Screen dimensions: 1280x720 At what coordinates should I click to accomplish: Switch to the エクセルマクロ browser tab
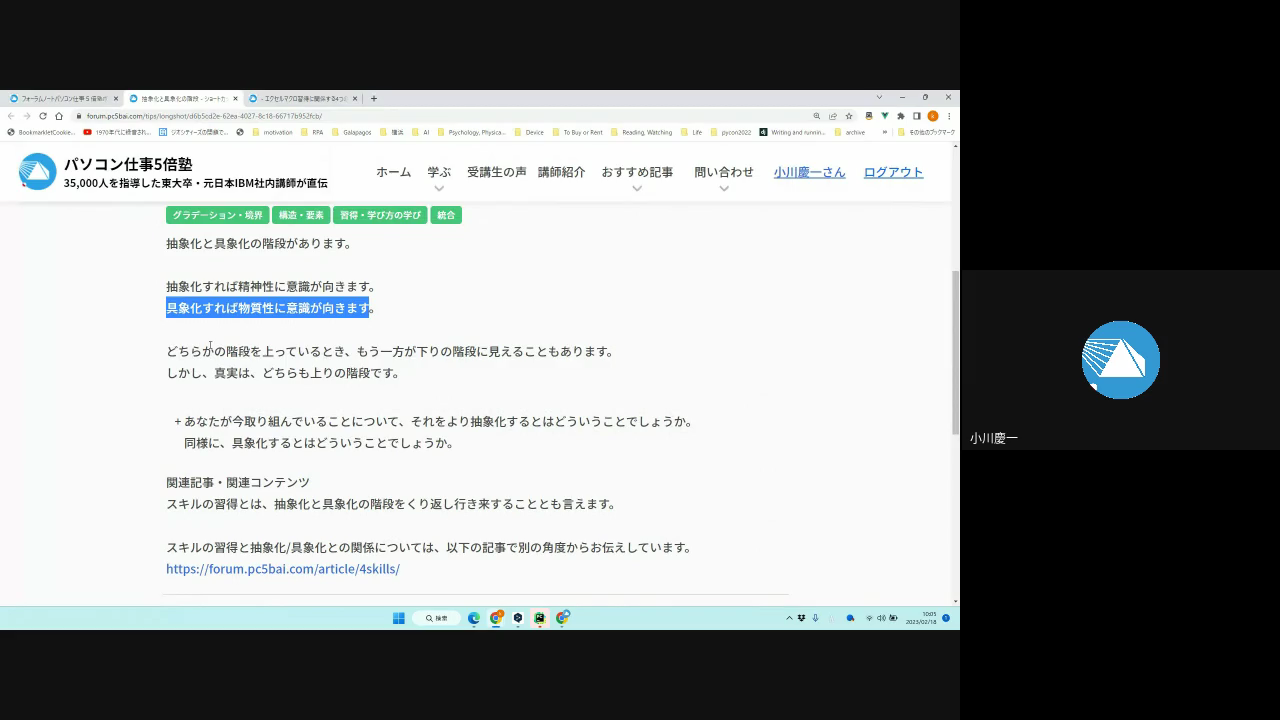(x=300, y=99)
